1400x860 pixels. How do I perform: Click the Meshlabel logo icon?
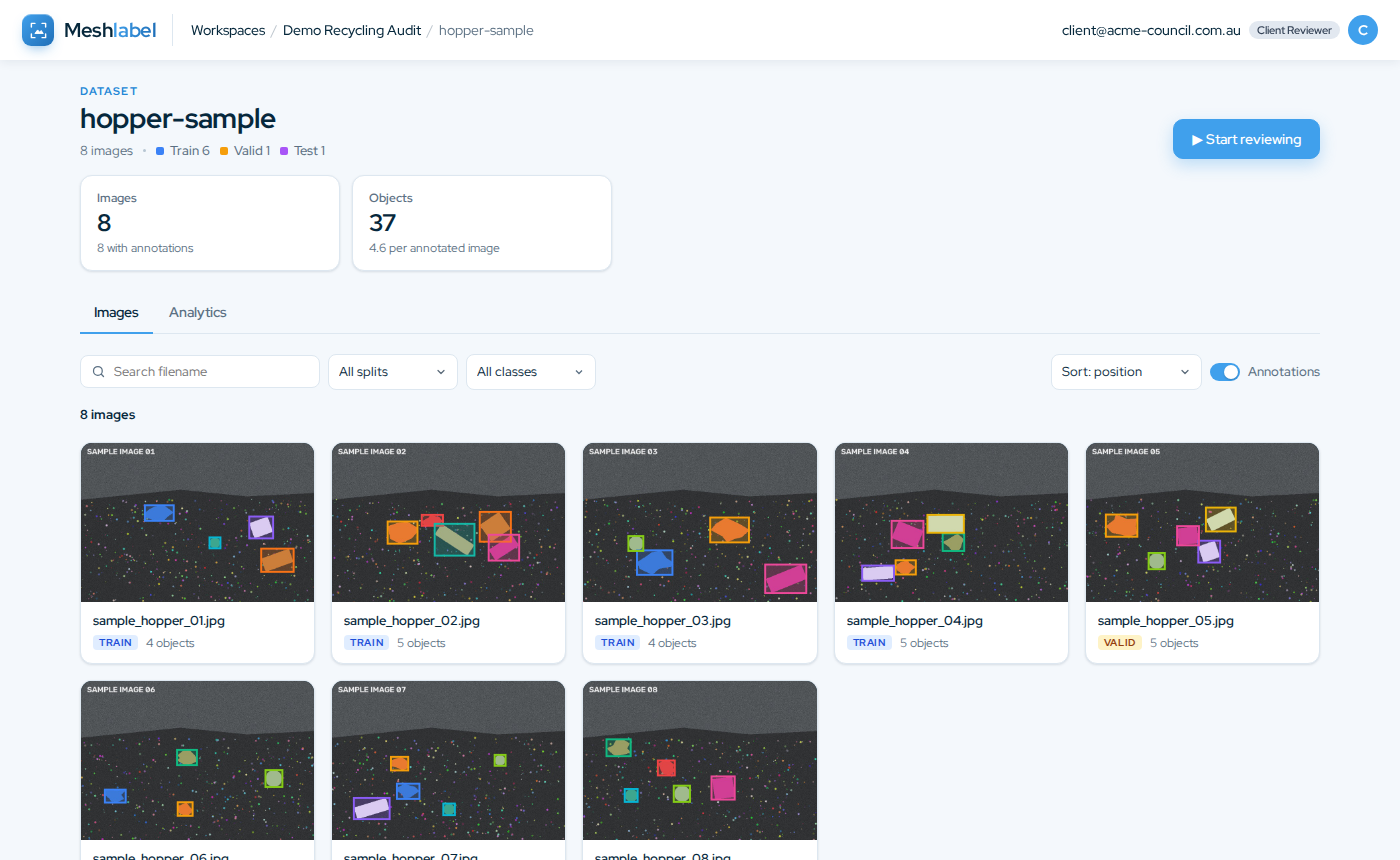pos(38,30)
